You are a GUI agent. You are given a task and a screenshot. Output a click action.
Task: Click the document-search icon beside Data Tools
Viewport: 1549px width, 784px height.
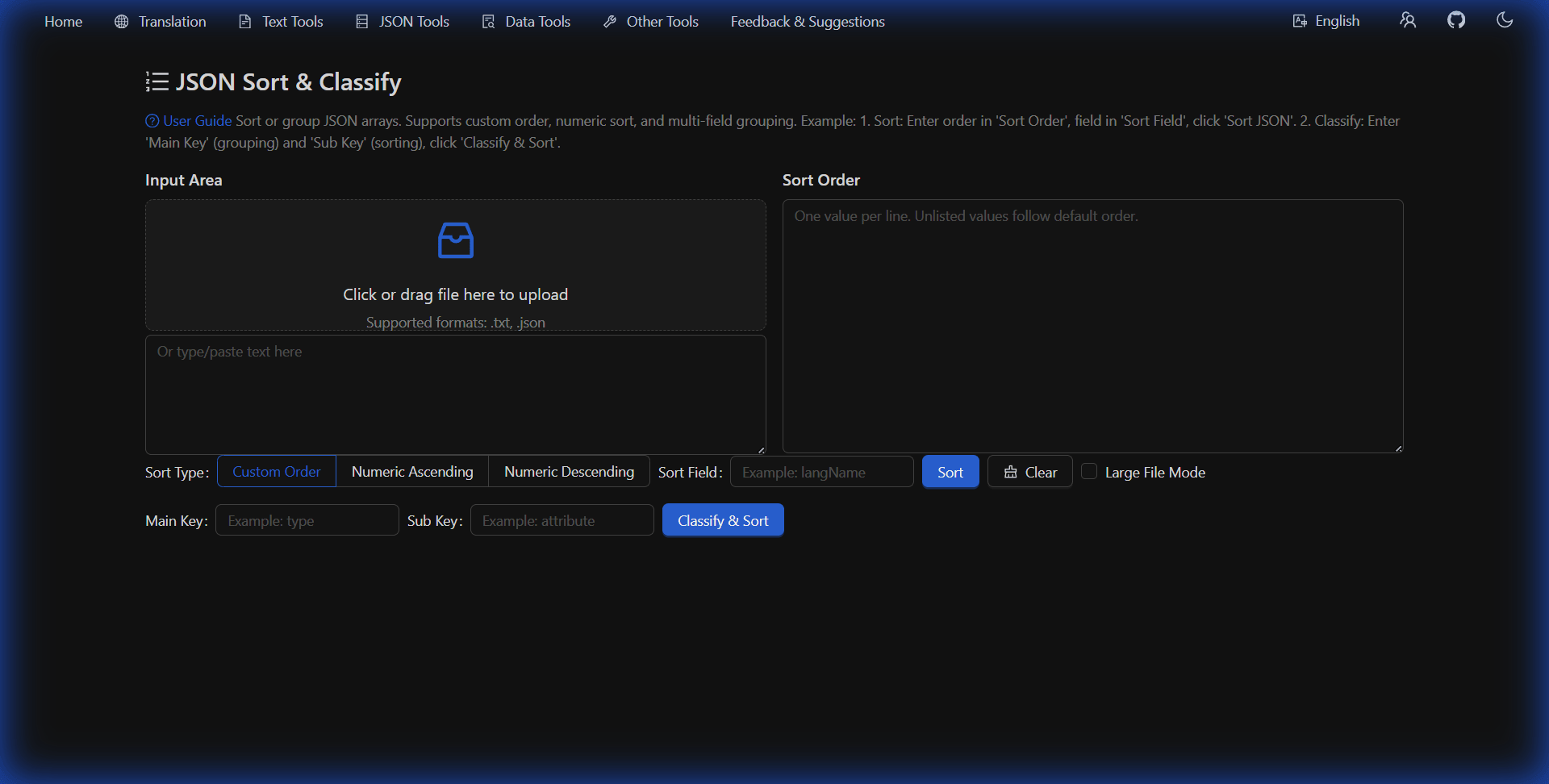pos(488,21)
